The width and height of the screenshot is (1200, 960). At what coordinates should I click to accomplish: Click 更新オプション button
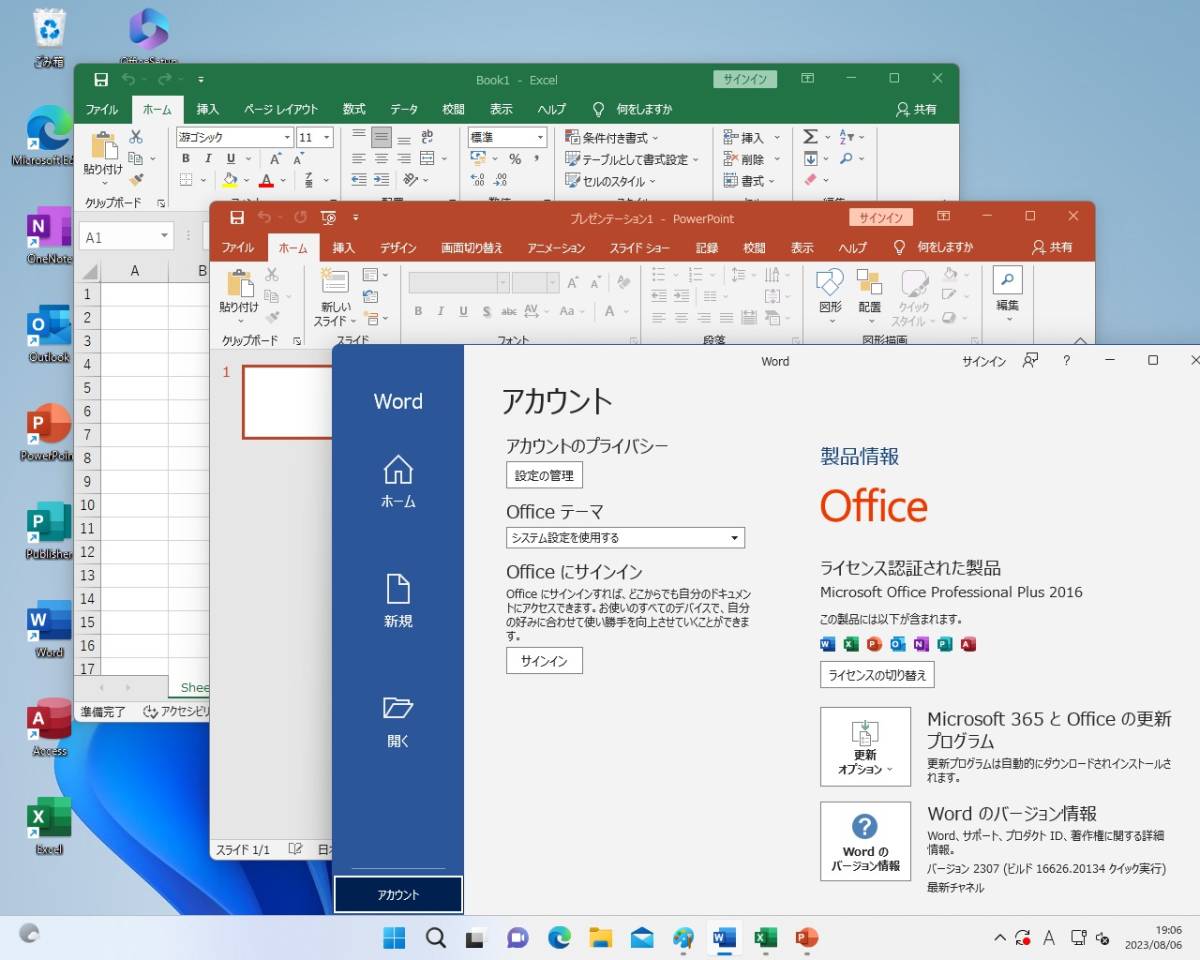865,746
